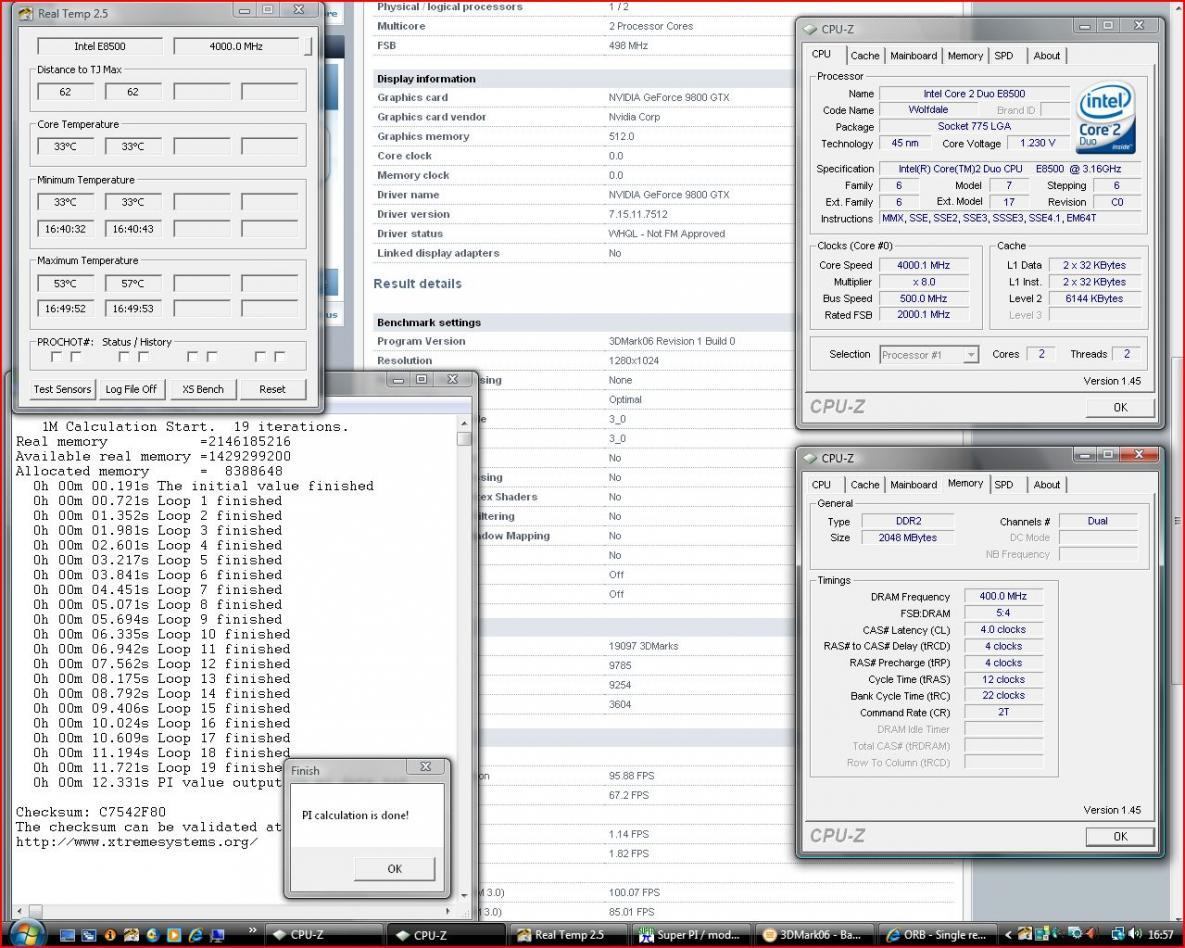Open Mainboard tab in upper CPU-Z window

pos(913,56)
